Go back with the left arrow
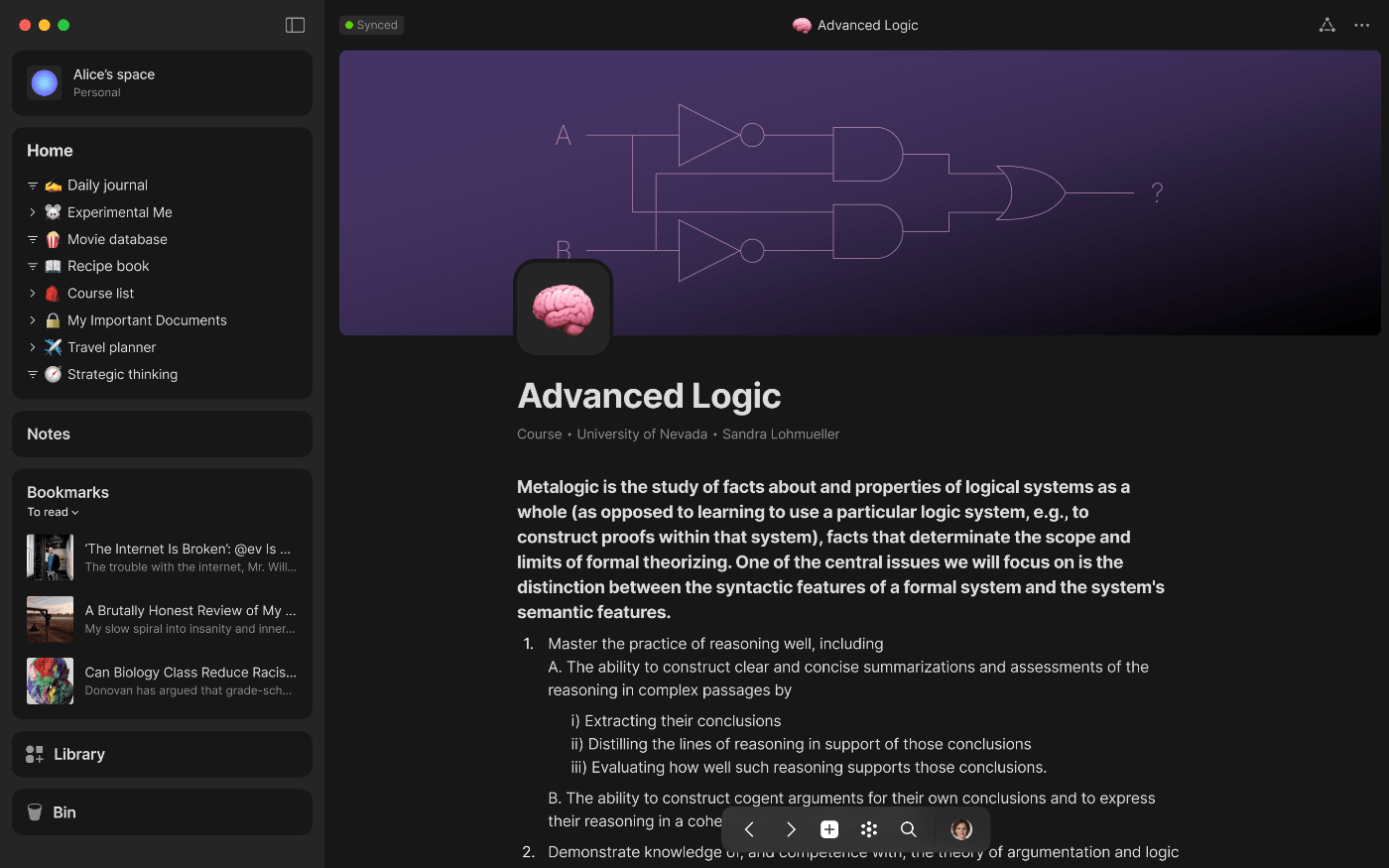 coord(749,829)
